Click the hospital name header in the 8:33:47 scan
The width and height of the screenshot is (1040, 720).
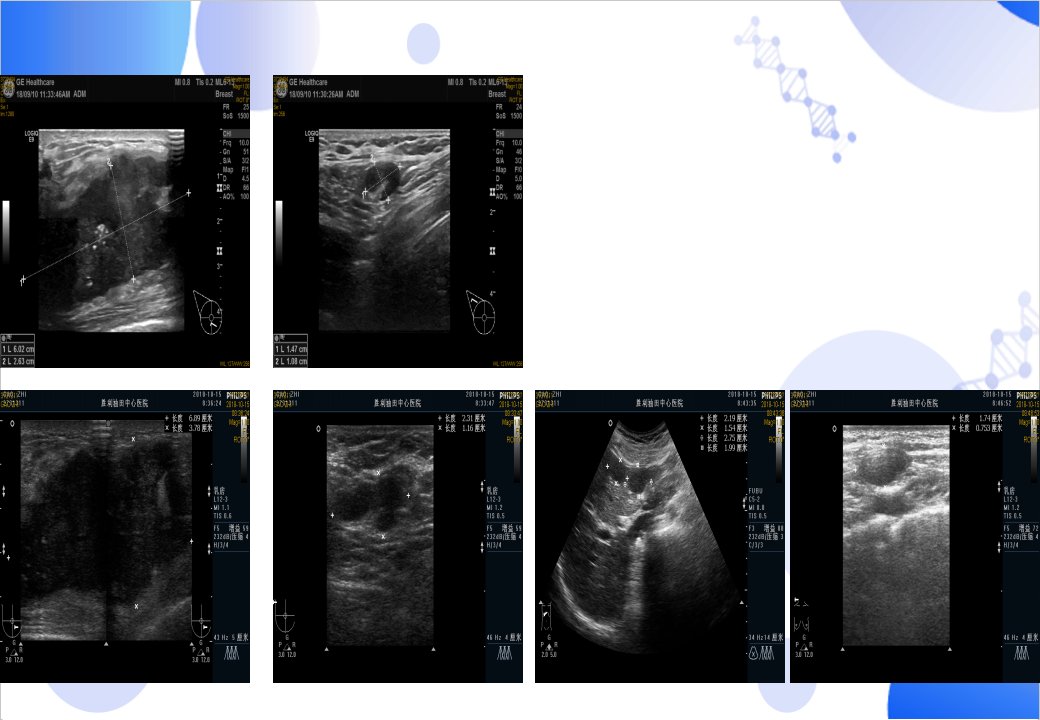(397, 402)
